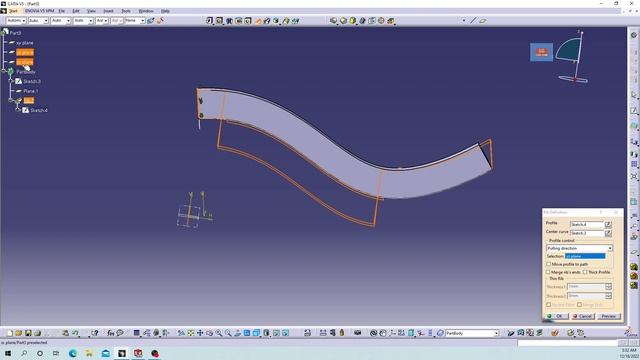Open the Insert menu

pyautogui.click(x=109, y=11)
